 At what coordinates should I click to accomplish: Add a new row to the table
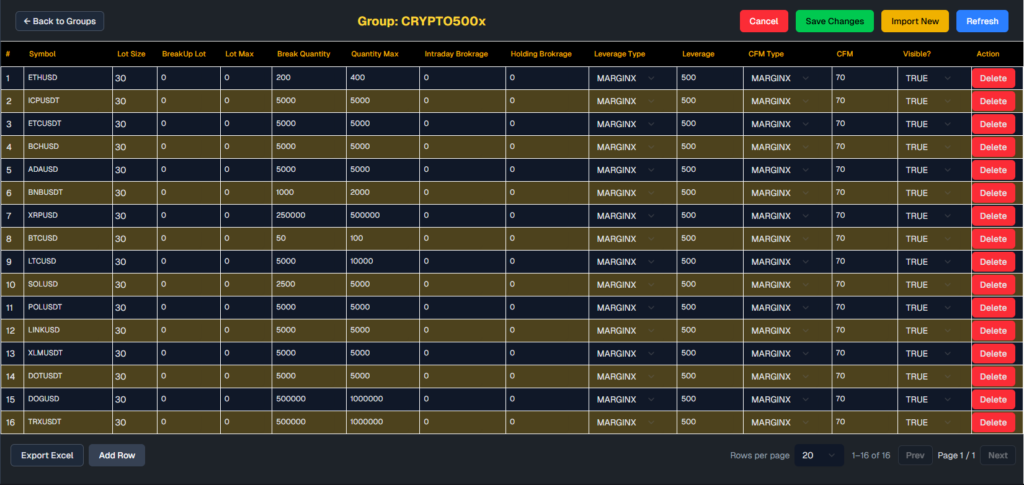[117, 456]
